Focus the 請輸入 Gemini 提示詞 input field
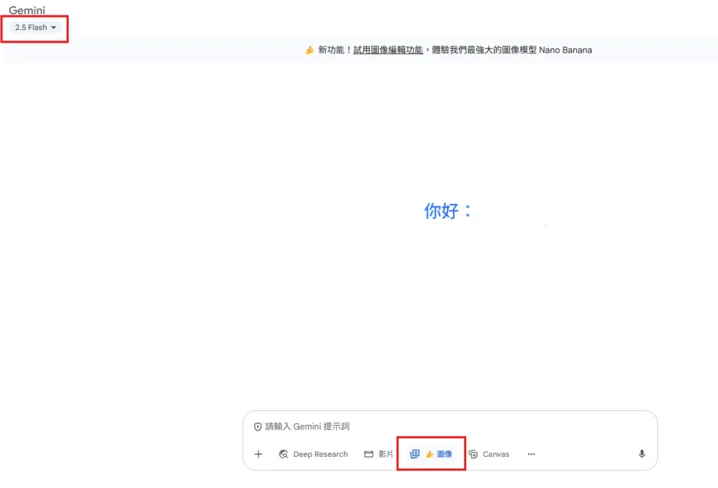Screen dimensions: 718x488 pos(450,426)
